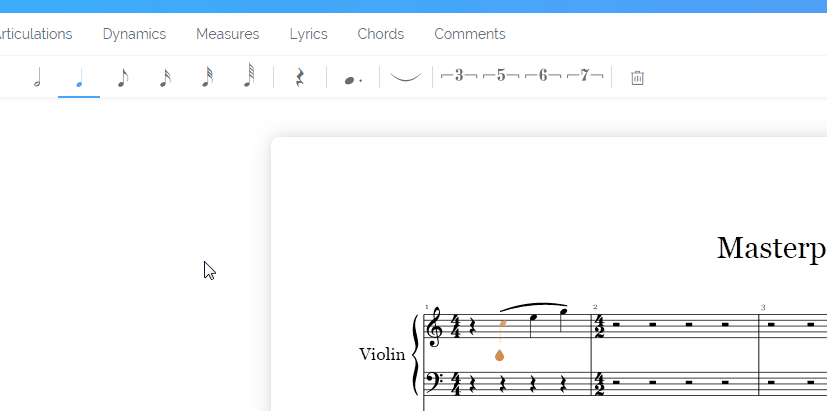This screenshot has width=827, height=411.
Task: Switch to the Measures tab
Action: pos(227,34)
